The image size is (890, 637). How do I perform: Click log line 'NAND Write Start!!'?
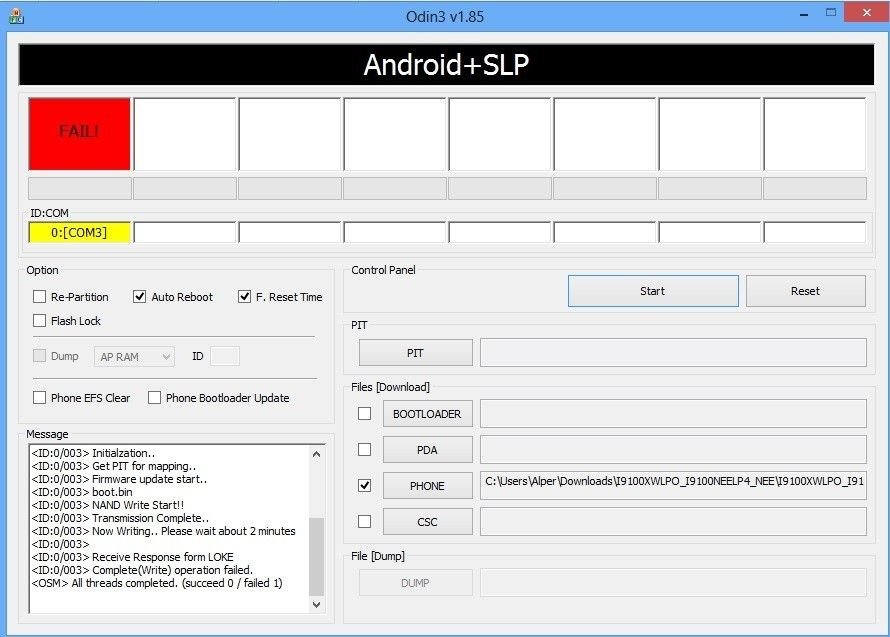pyautogui.click(x=108, y=505)
